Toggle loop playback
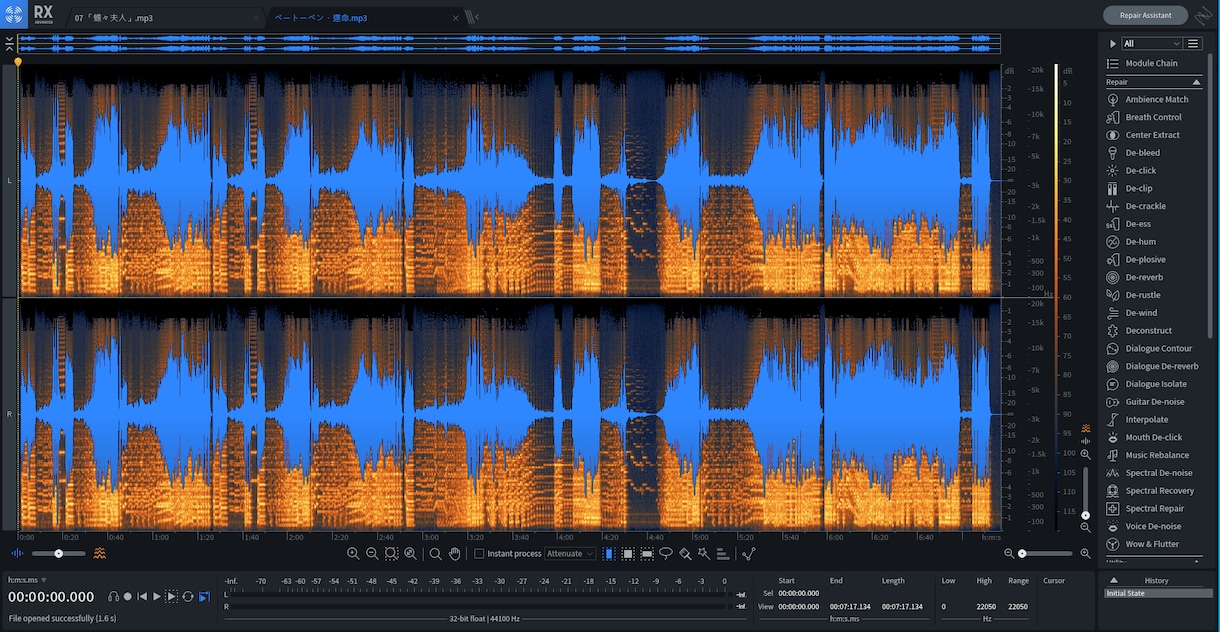 click(x=188, y=597)
